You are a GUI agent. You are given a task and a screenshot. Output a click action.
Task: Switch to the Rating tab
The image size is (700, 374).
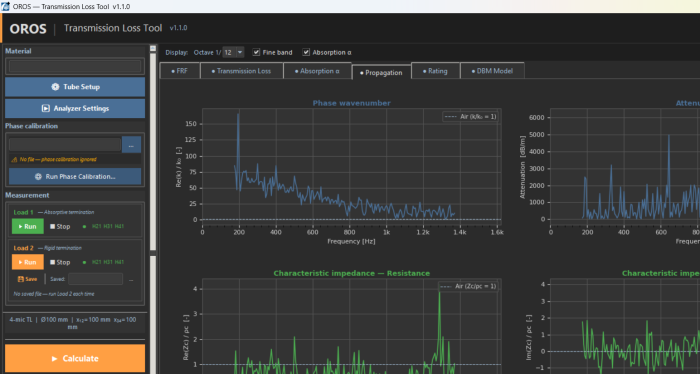click(435, 71)
